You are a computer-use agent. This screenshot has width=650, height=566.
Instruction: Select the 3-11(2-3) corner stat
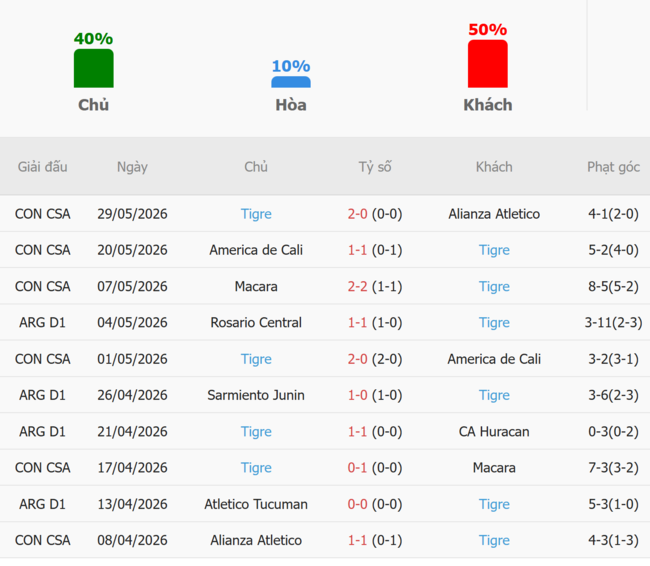(614, 323)
